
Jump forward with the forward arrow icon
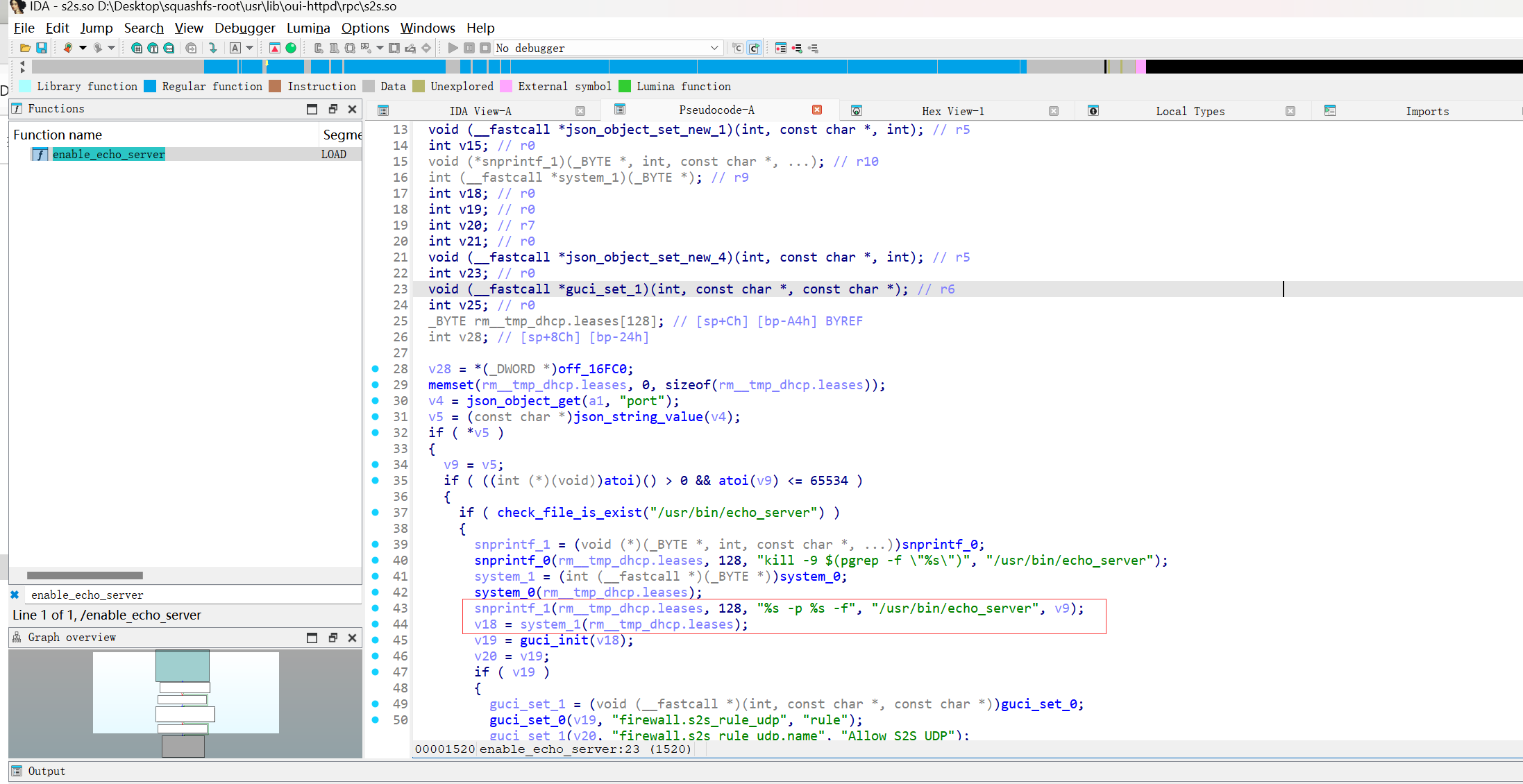coord(98,48)
